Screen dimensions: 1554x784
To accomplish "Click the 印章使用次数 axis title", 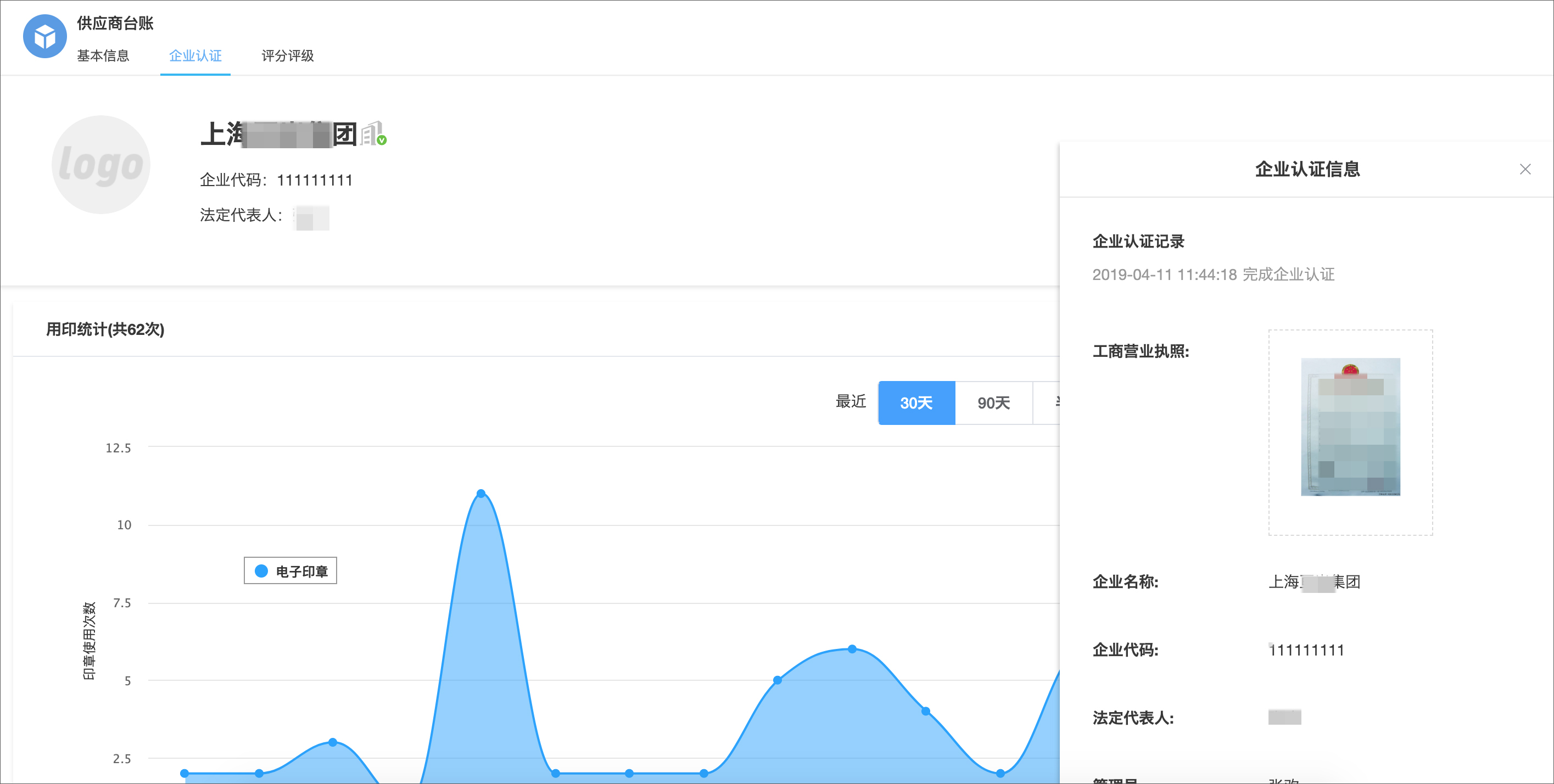I will [88, 641].
